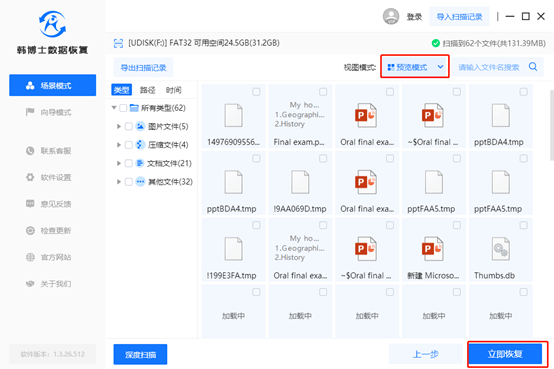The width and height of the screenshot is (554, 369).
Task: Click the 关于我们 about icon
Action: coord(30,284)
